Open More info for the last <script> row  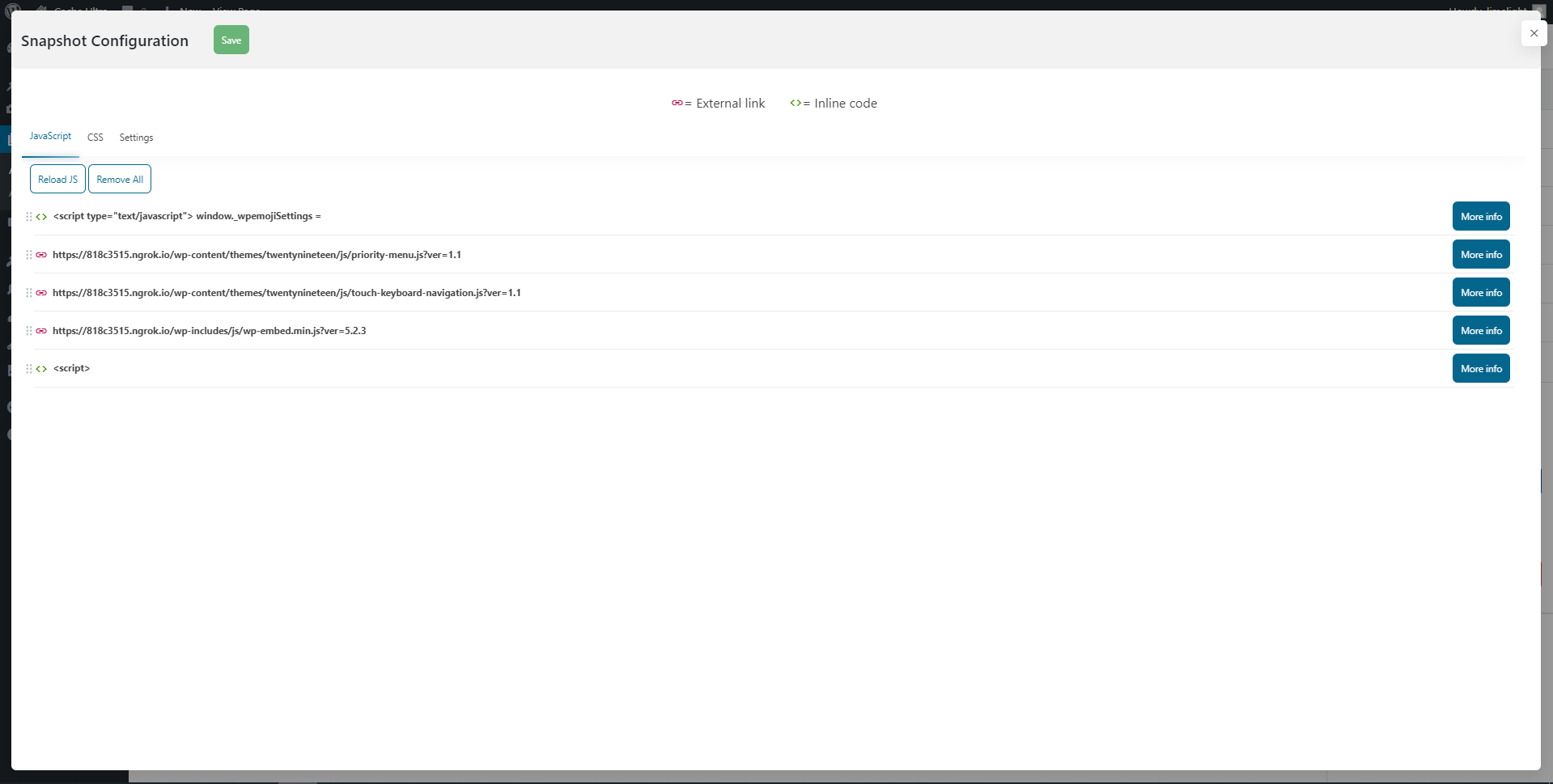click(x=1481, y=368)
